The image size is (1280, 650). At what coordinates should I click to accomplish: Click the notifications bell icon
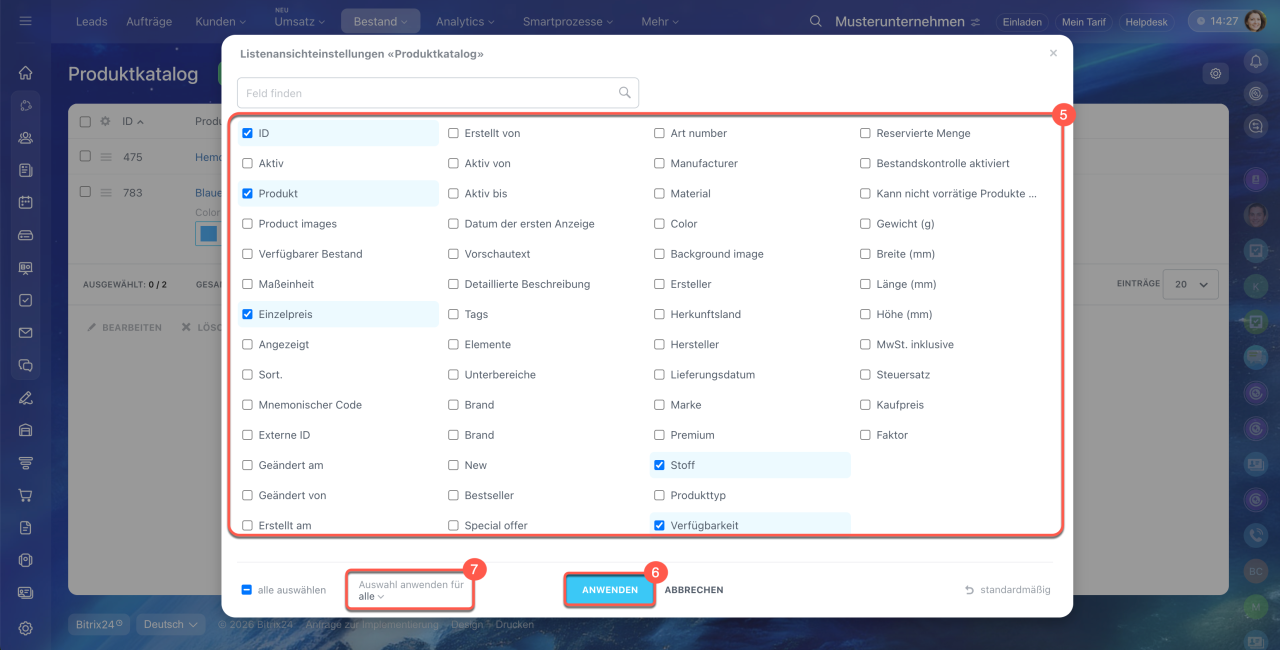point(1256,62)
